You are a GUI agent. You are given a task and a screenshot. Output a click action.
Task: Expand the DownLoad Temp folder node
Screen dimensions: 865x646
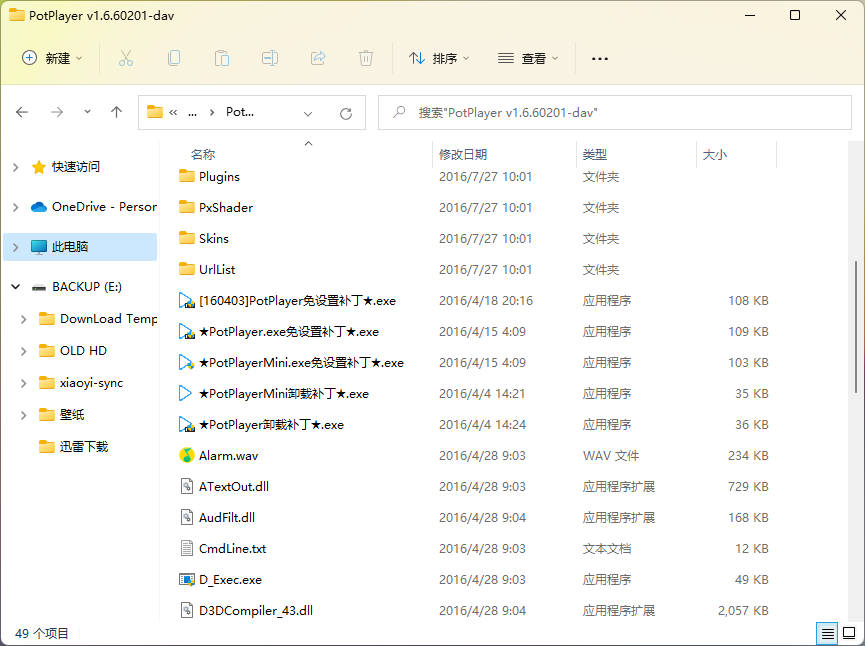[24, 319]
